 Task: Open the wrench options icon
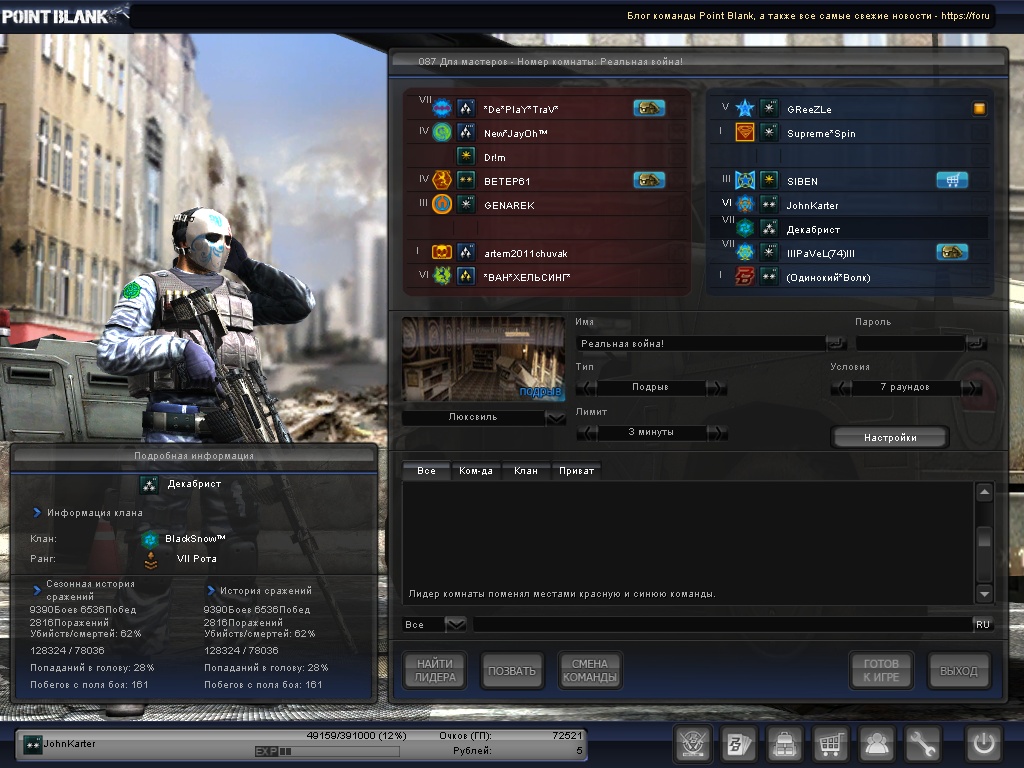[x=922, y=743]
